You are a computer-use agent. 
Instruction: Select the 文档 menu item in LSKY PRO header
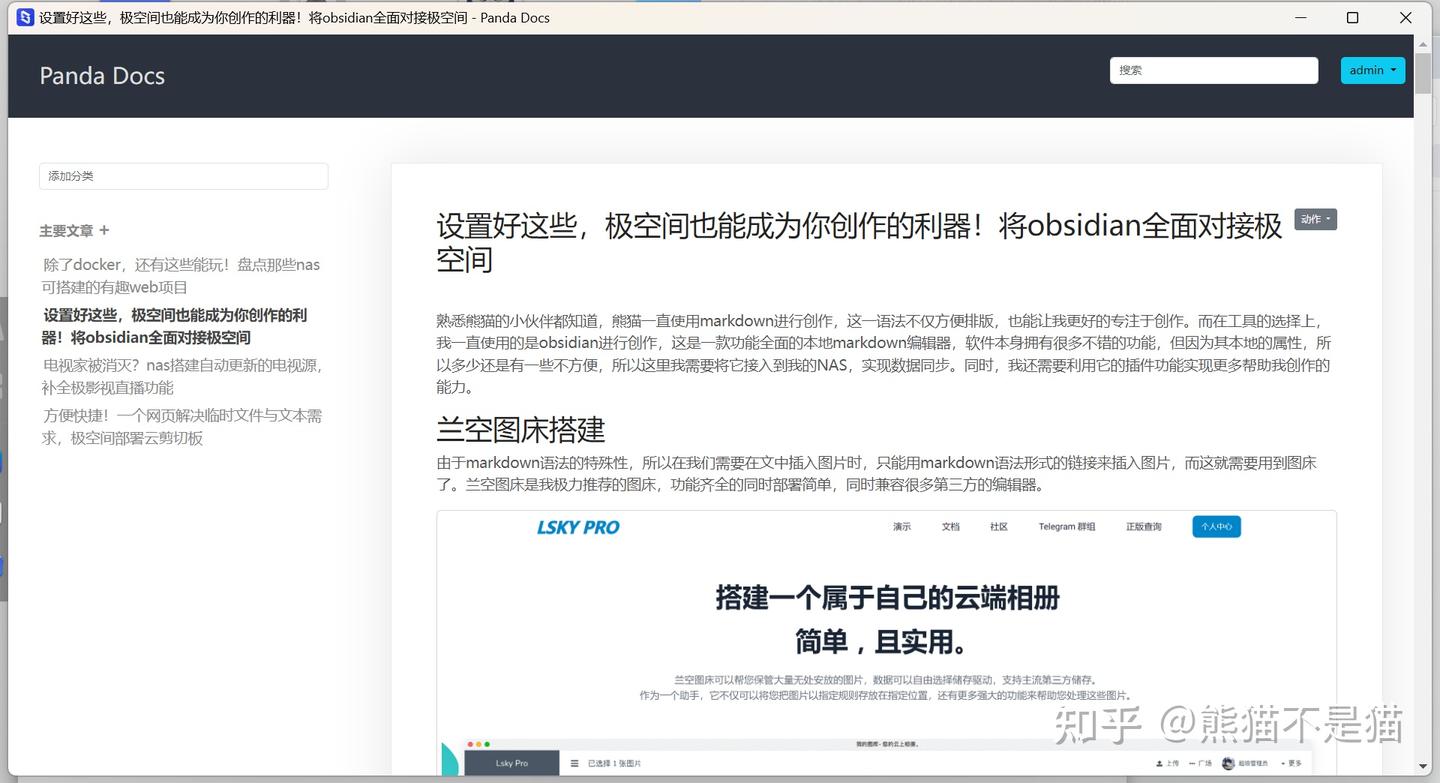click(949, 526)
